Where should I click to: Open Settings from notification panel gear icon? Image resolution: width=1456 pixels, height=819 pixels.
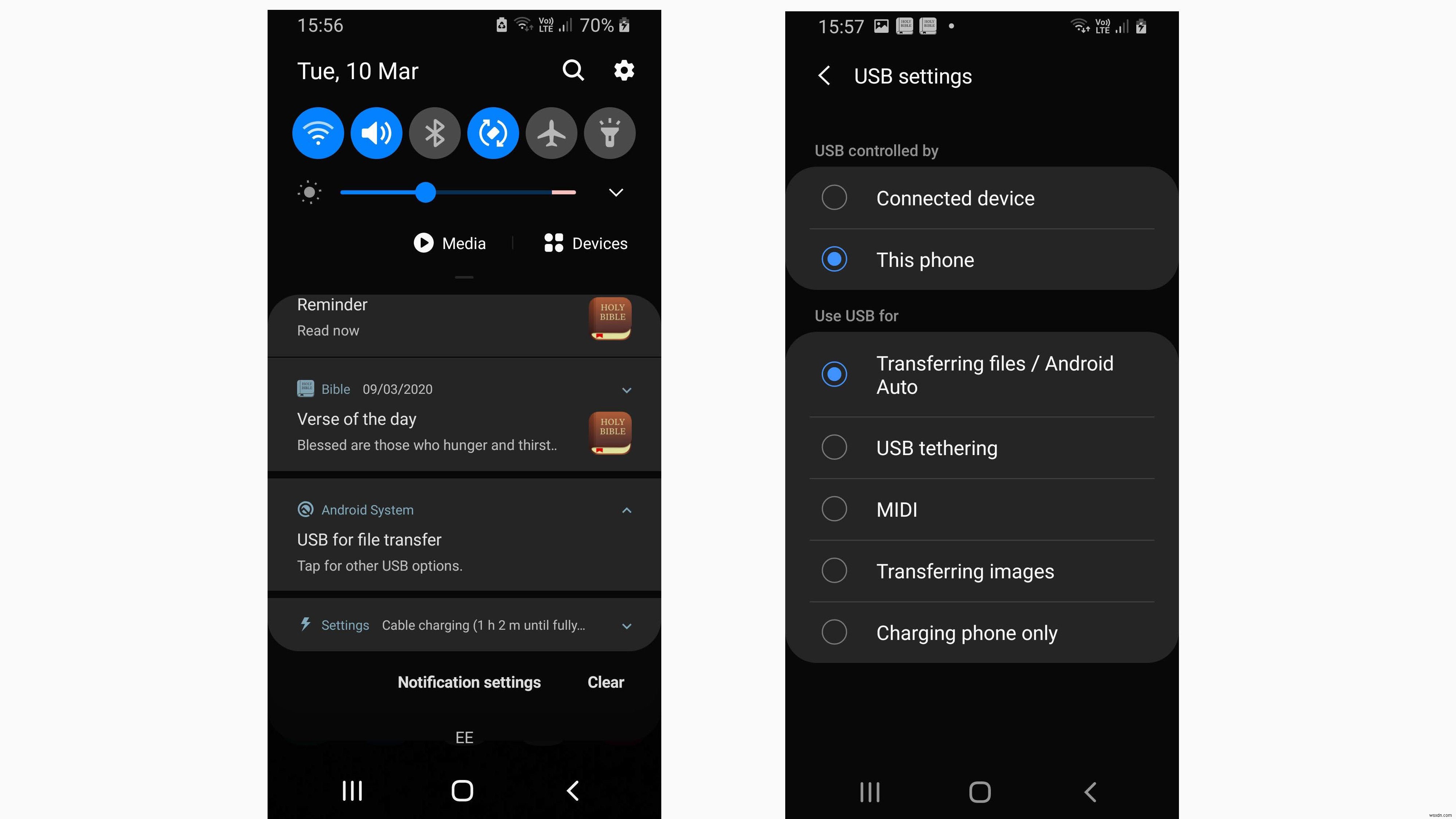(622, 70)
